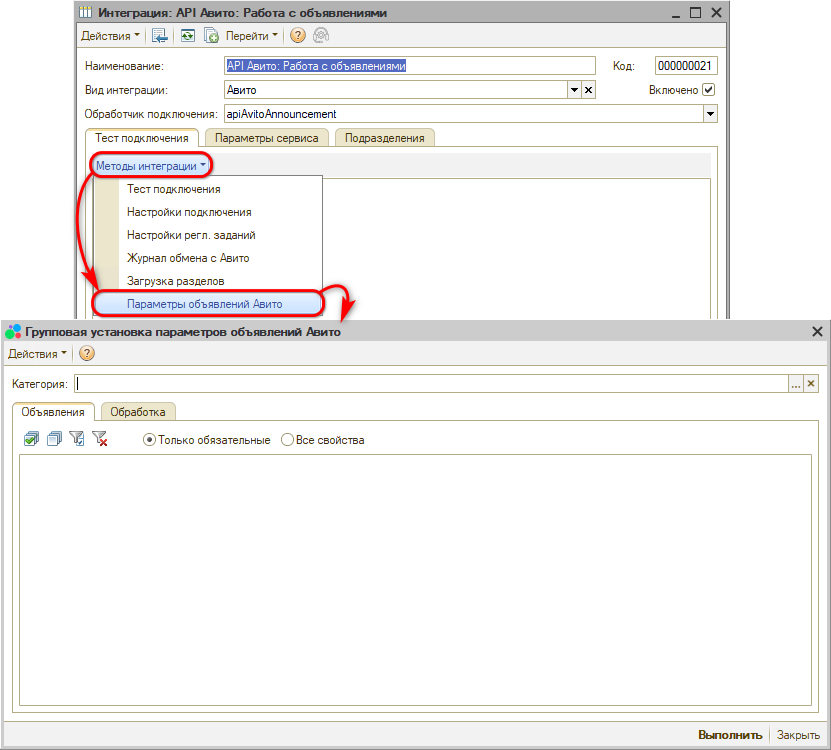Click into the Категория input field
The width and height of the screenshot is (831, 750).
(430, 383)
